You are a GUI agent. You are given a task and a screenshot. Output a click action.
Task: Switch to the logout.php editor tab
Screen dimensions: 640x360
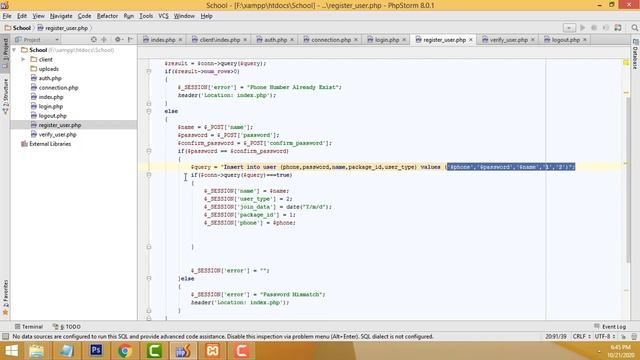pyautogui.click(x=565, y=40)
